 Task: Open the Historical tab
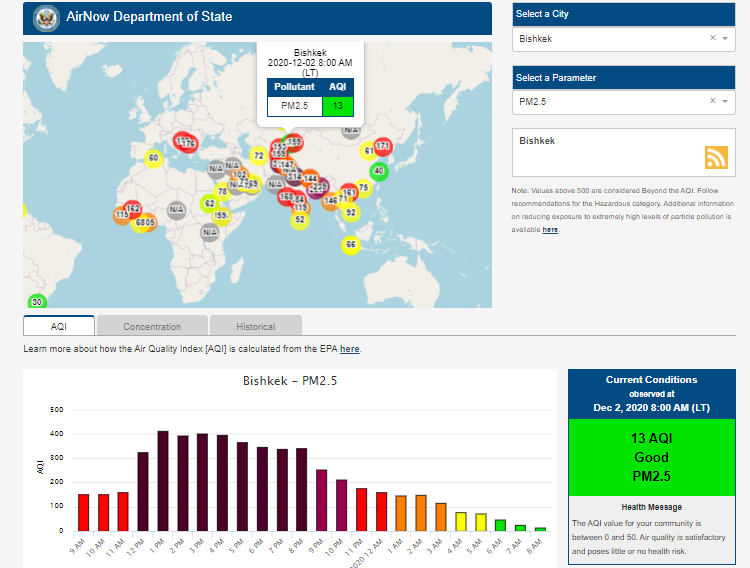click(255, 326)
